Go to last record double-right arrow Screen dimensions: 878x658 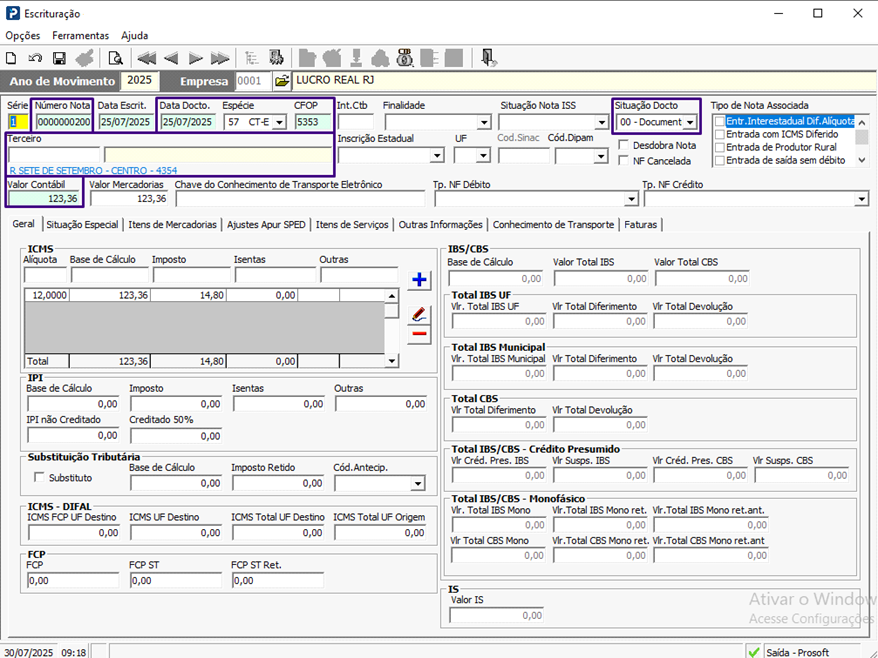pyautogui.click(x=220, y=58)
